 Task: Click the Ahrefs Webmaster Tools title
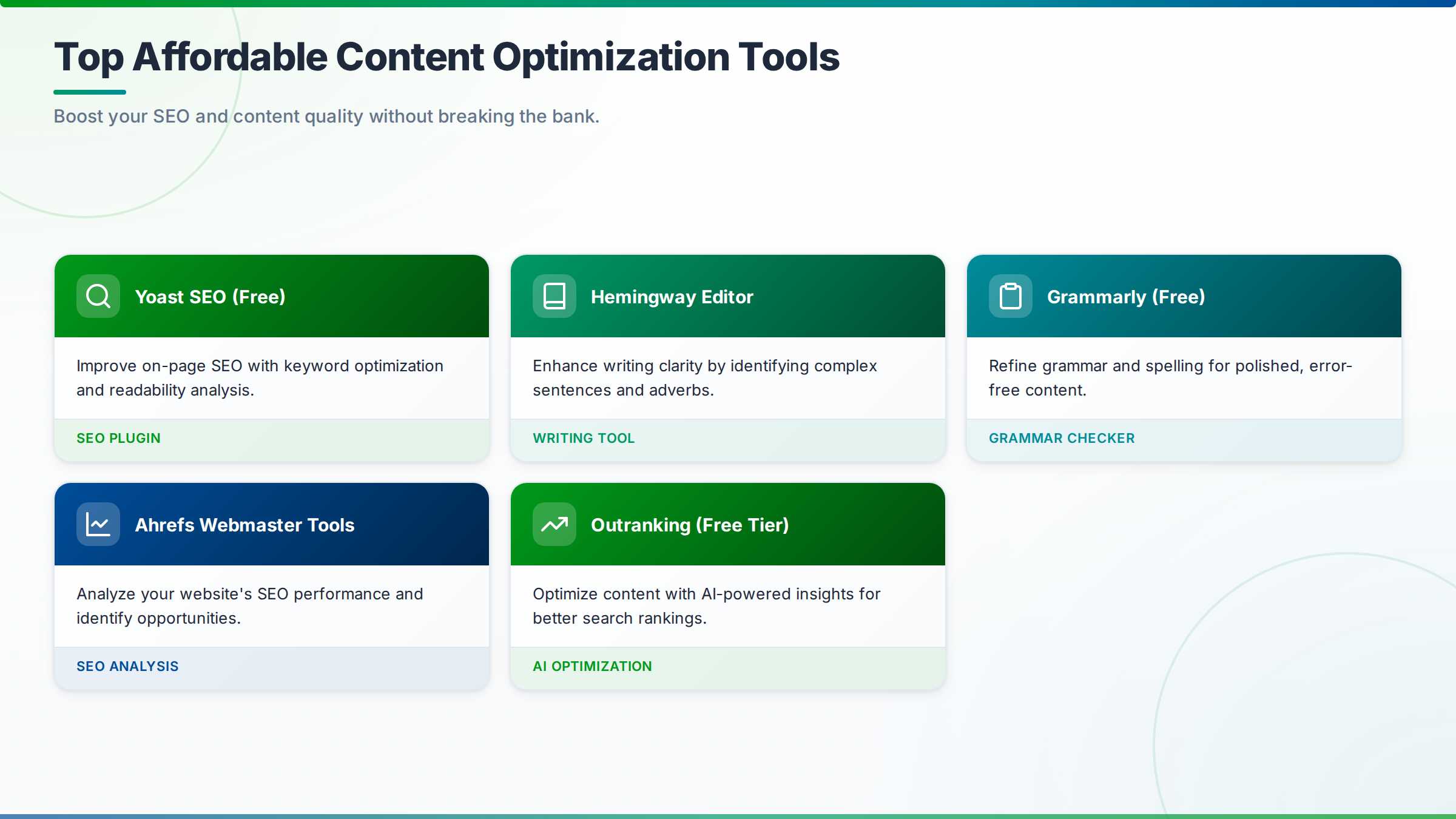(x=244, y=525)
